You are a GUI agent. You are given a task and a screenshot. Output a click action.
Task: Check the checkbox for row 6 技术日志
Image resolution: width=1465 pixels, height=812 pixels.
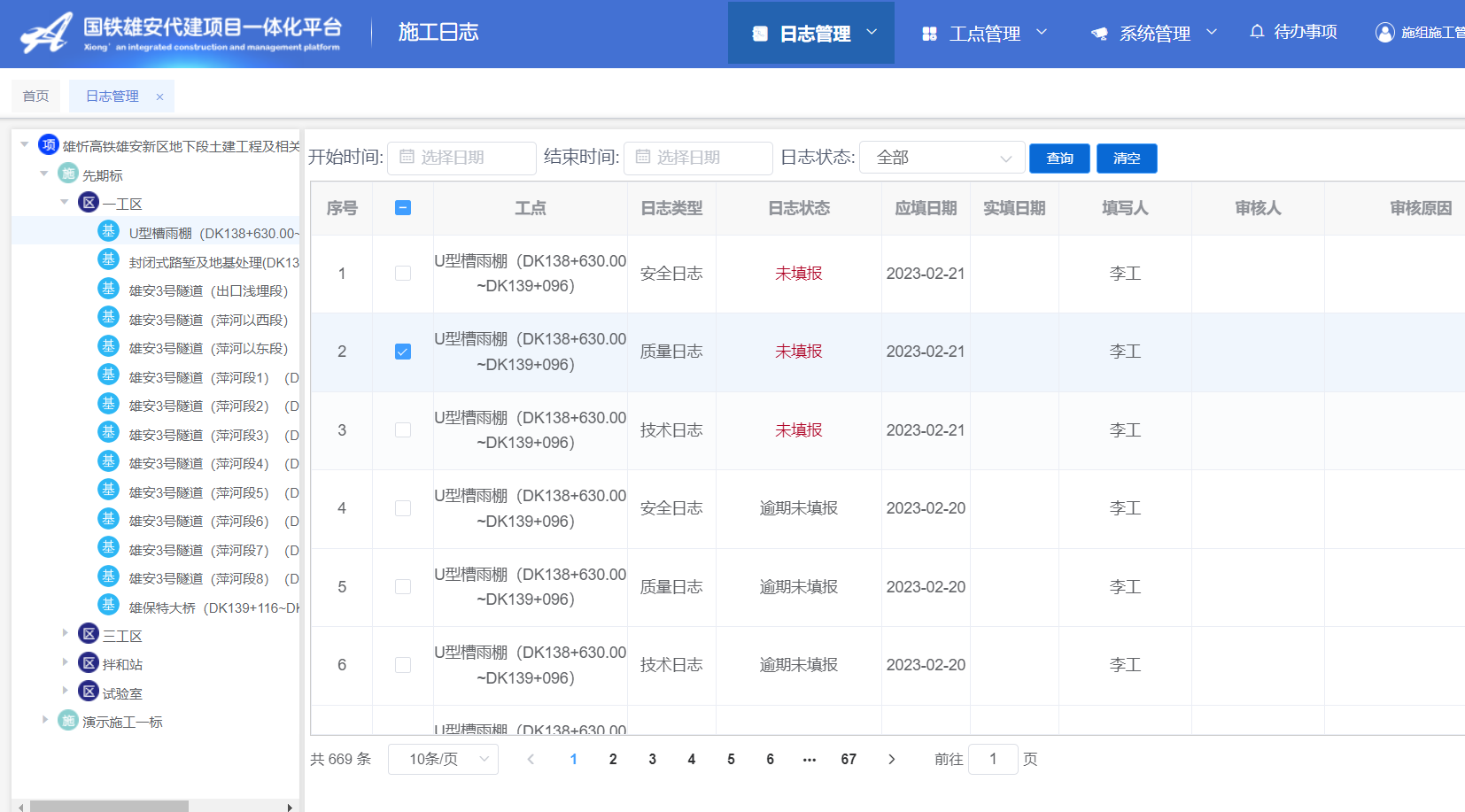click(403, 665)
